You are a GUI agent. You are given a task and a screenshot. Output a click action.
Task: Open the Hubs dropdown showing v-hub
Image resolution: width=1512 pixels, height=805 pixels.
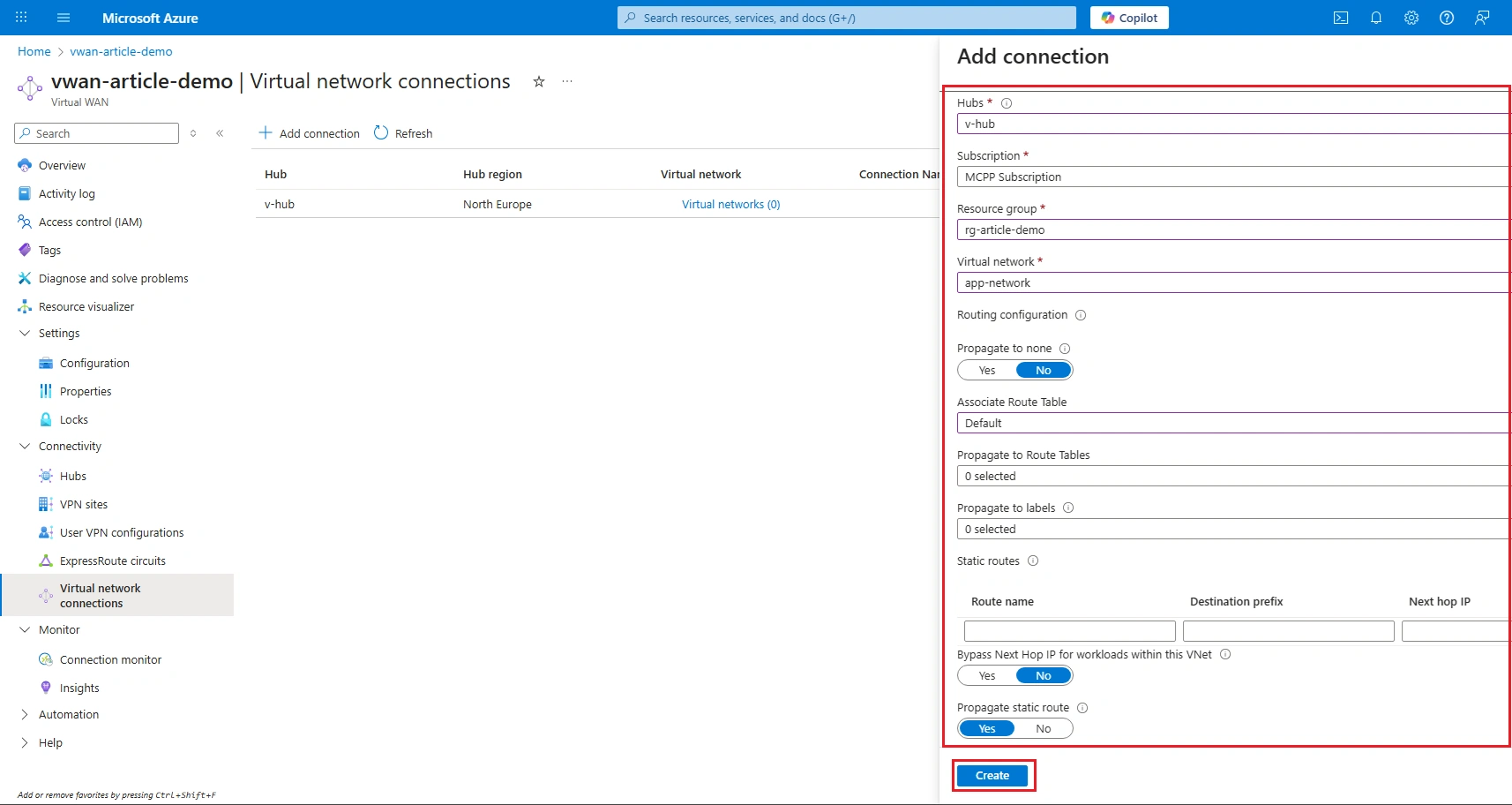pyautogui.click(x=1233, y=124)
